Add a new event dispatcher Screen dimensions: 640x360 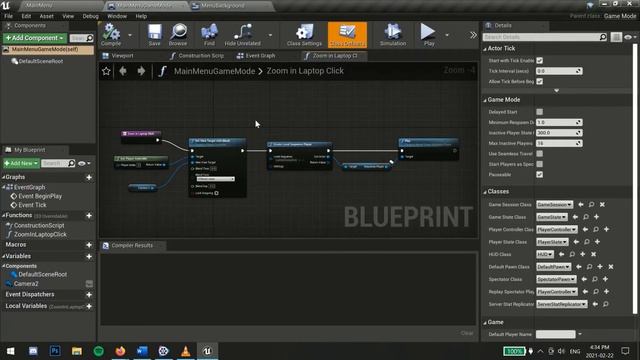[x=89, y=295]
